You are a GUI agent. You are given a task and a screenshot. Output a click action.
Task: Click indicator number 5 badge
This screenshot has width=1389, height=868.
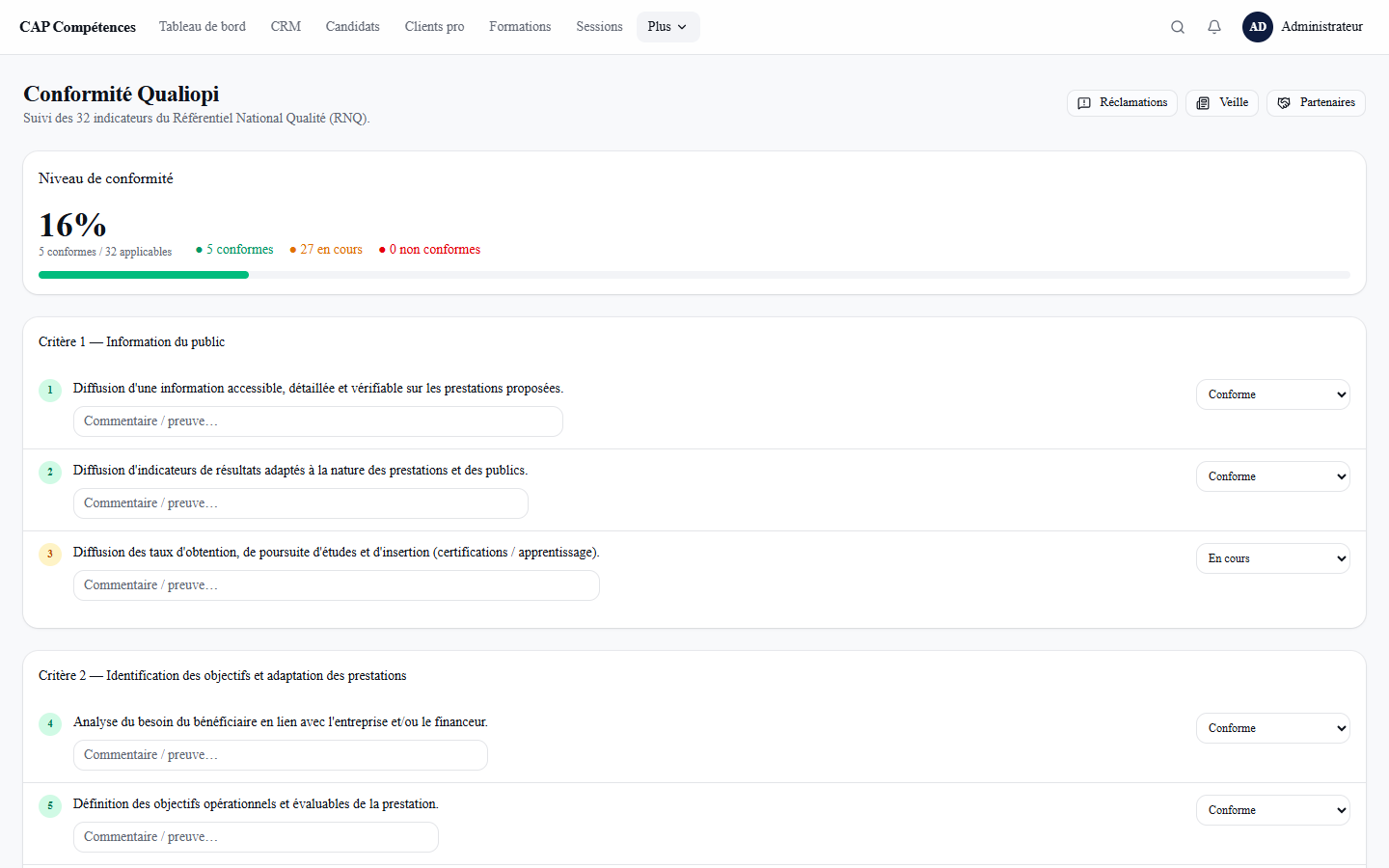pos(50,805)
